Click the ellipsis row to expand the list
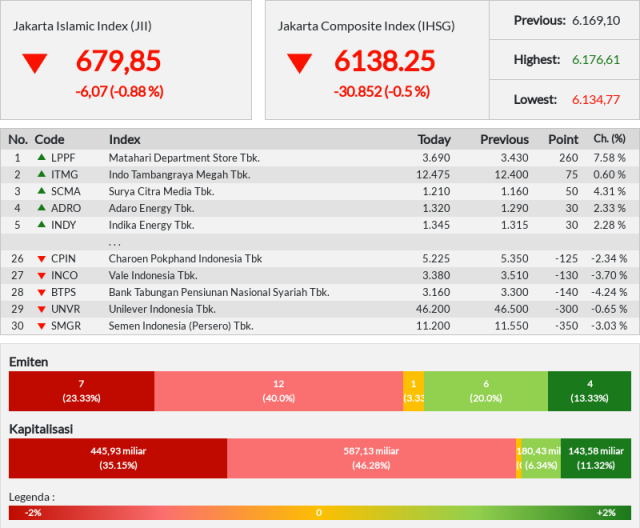Screen dimensions: 640x528 click(x=320, y=242)
